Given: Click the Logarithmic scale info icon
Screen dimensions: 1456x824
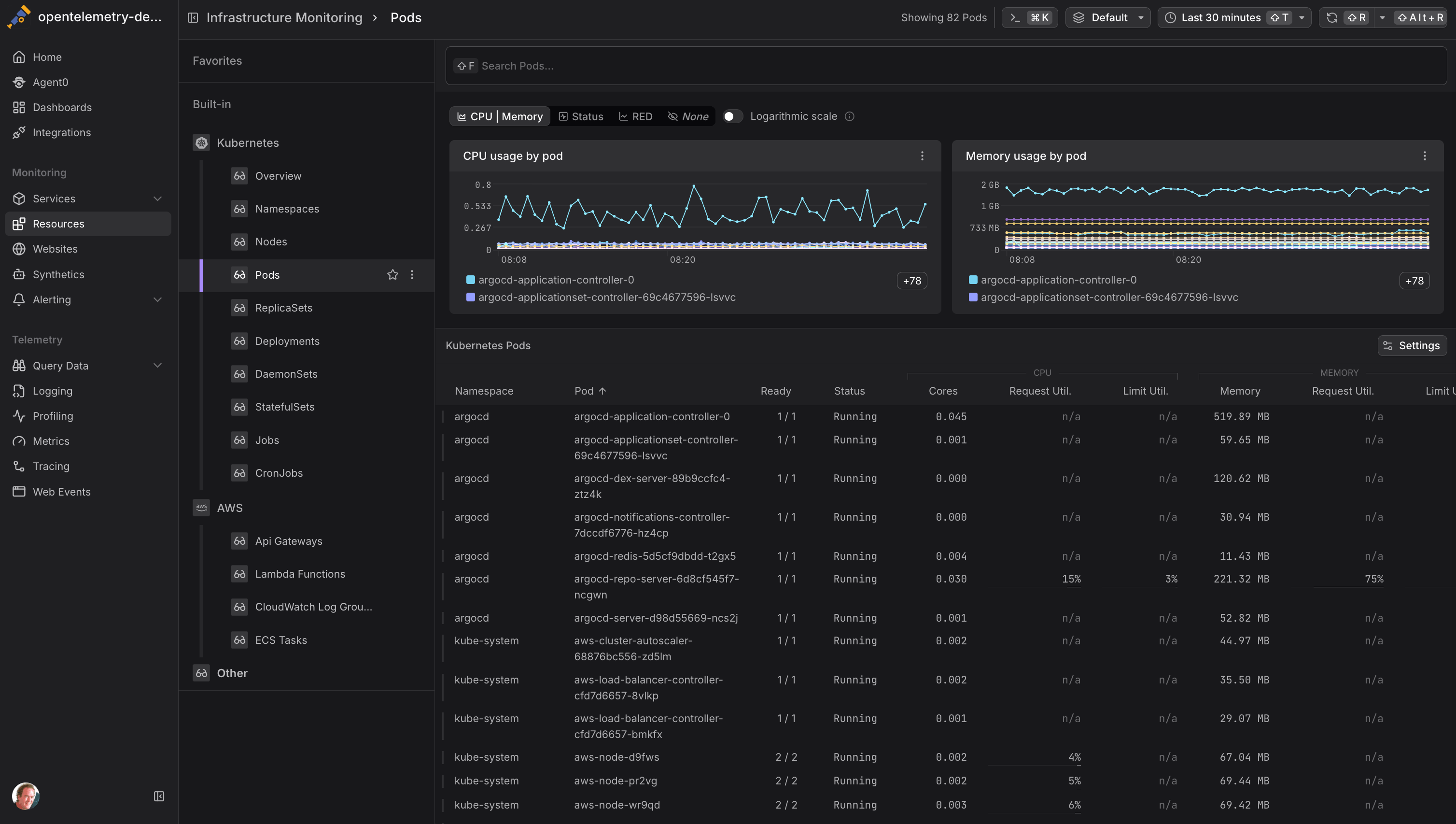Looking at the screenshot, I should coord(849,116).
